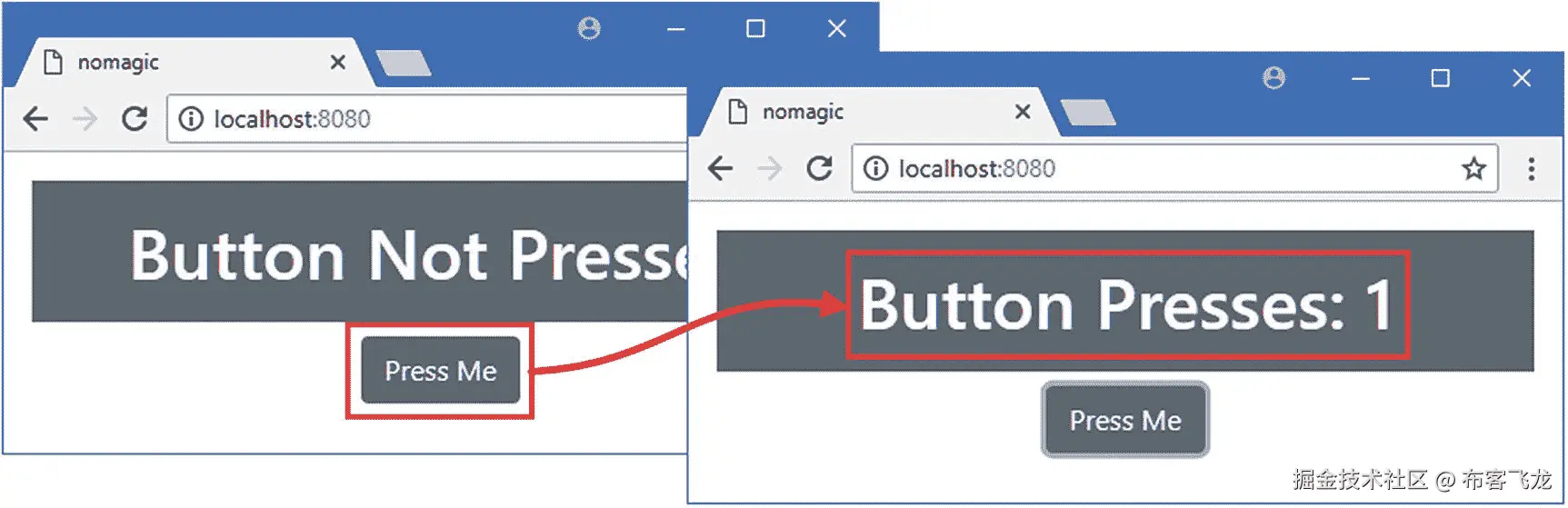Focus the localhost:8080 address bar in left window
The height and width of the screenshot is (508, 1568).
tap(427, 119)
